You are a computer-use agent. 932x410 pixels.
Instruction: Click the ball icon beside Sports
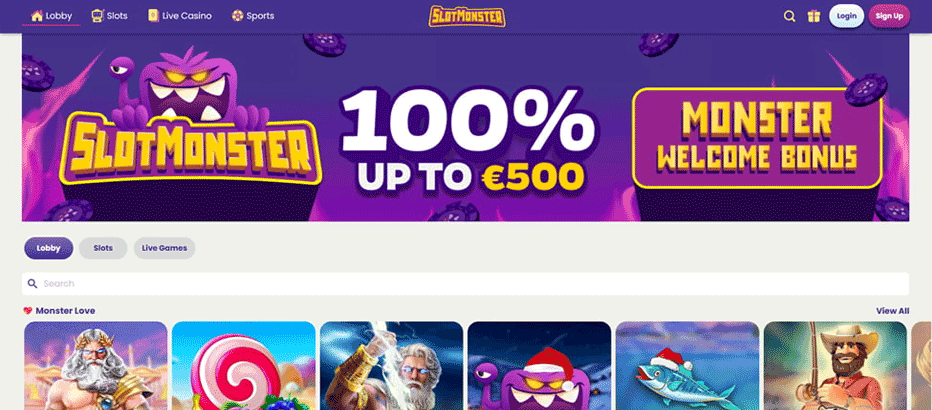tap(237, 16)
